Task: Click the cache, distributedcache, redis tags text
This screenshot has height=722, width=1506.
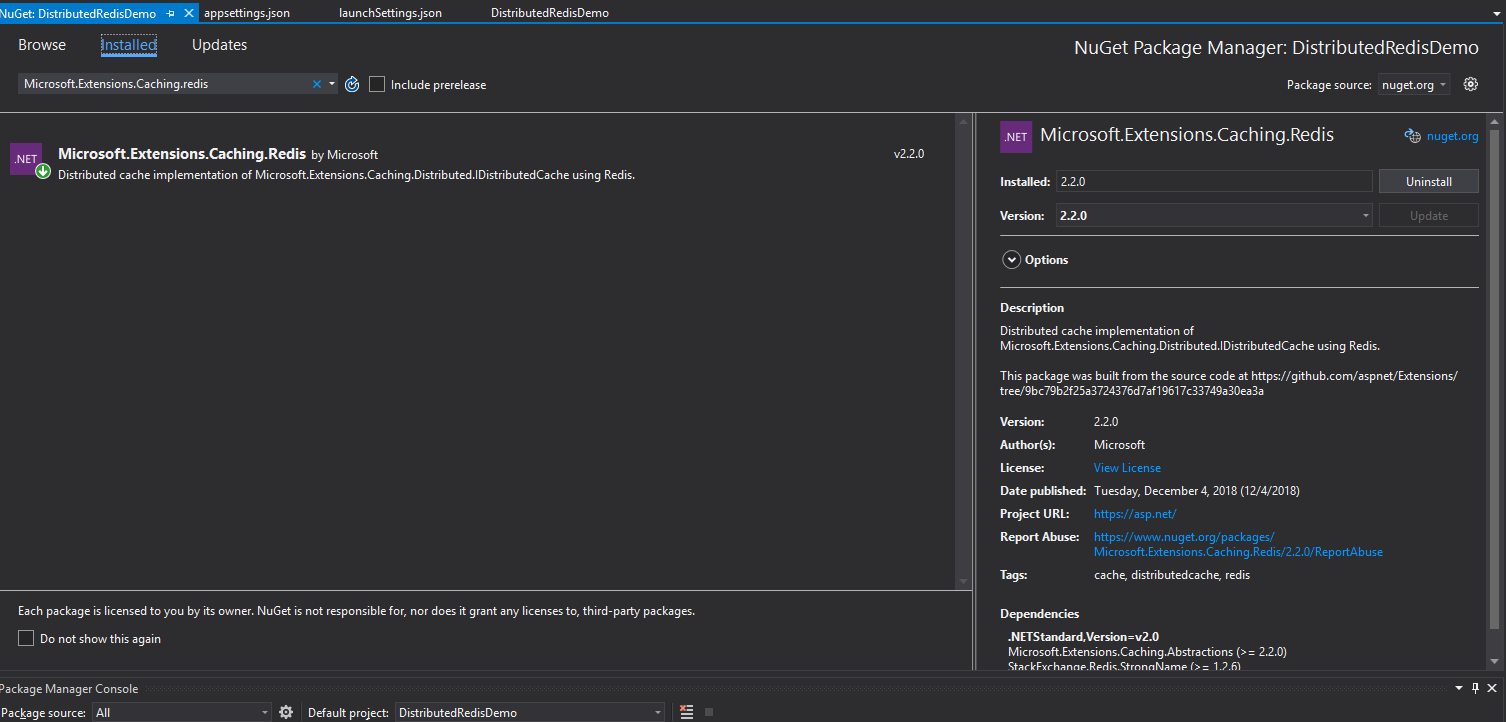Action: 1172,575
